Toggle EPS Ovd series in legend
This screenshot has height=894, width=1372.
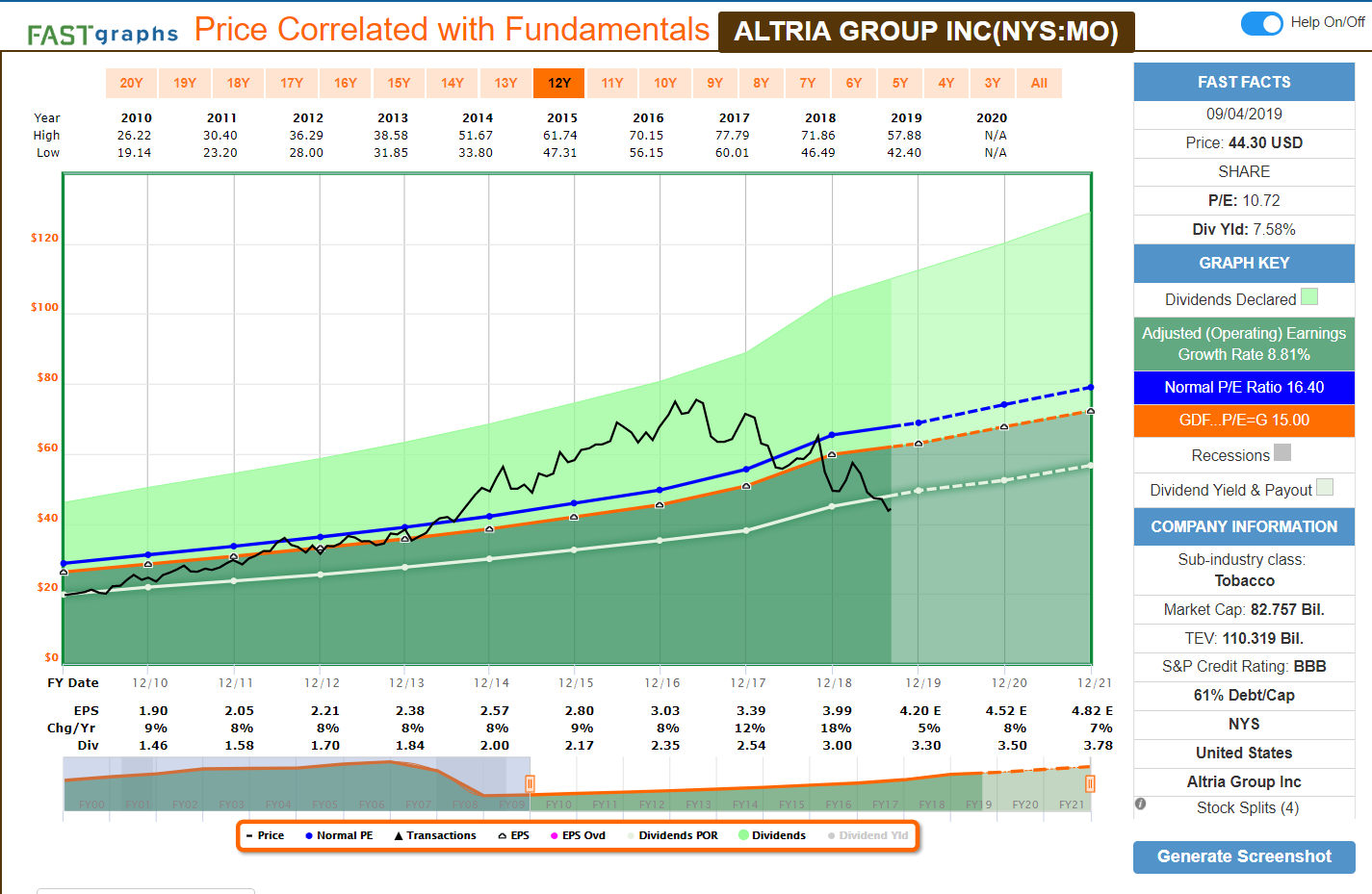578,835
